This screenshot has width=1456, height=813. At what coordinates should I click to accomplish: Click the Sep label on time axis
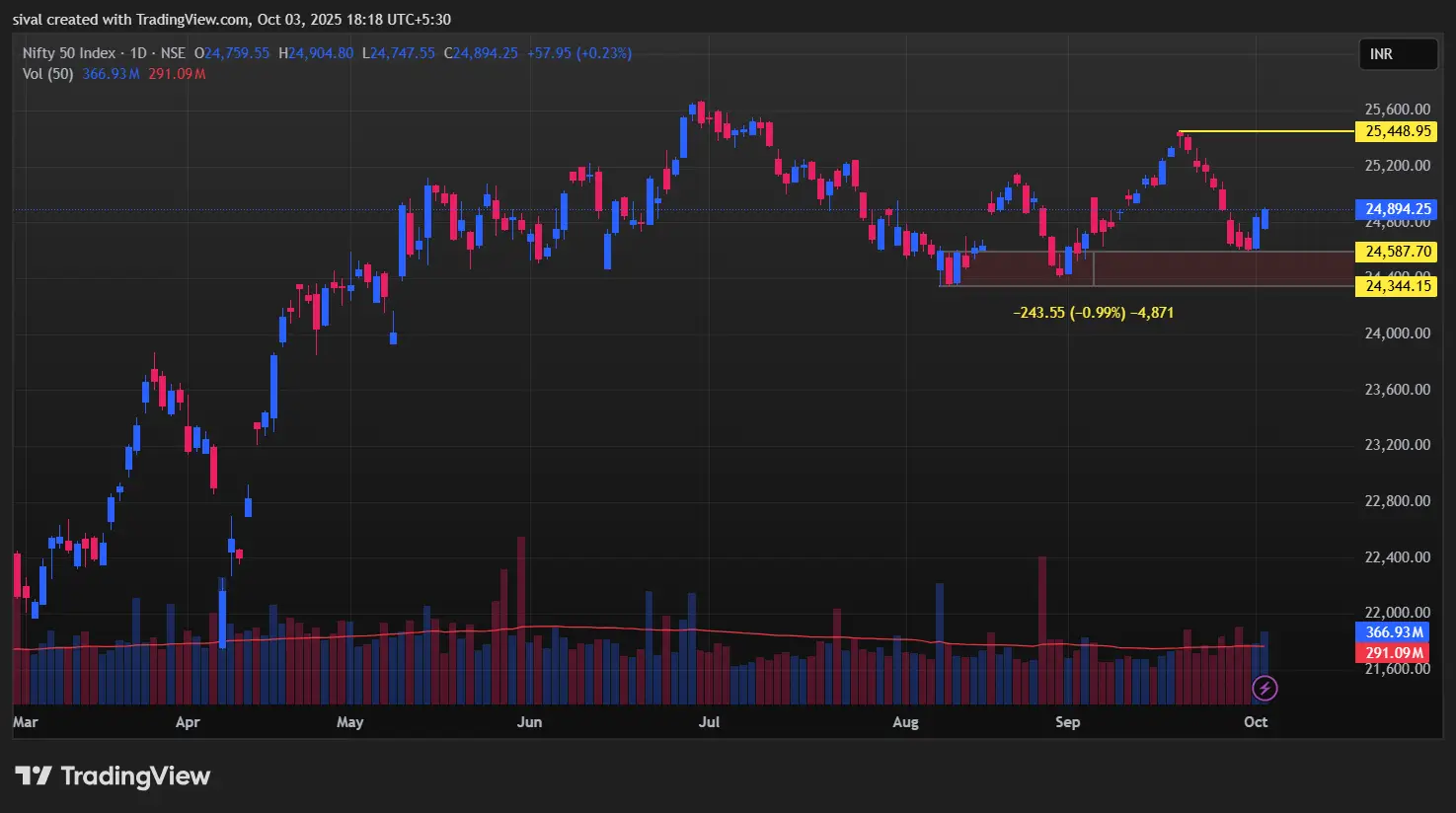[x=1067, y=722]
